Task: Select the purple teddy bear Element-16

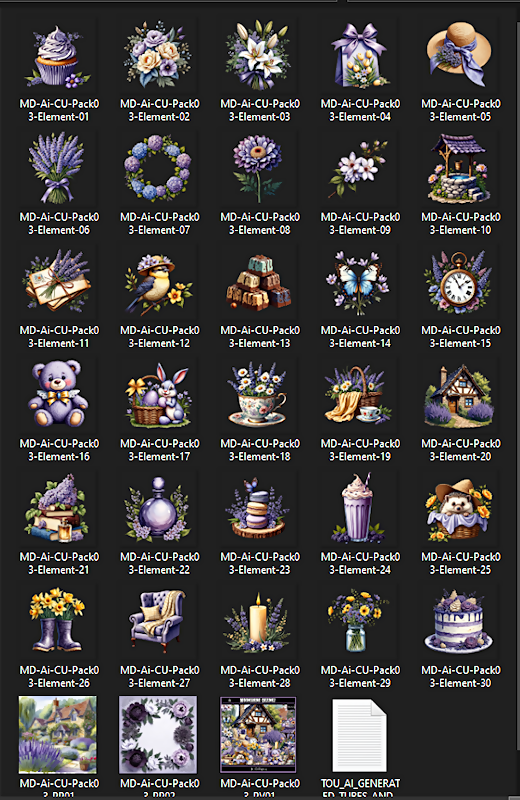Action: tap(58, 394)
